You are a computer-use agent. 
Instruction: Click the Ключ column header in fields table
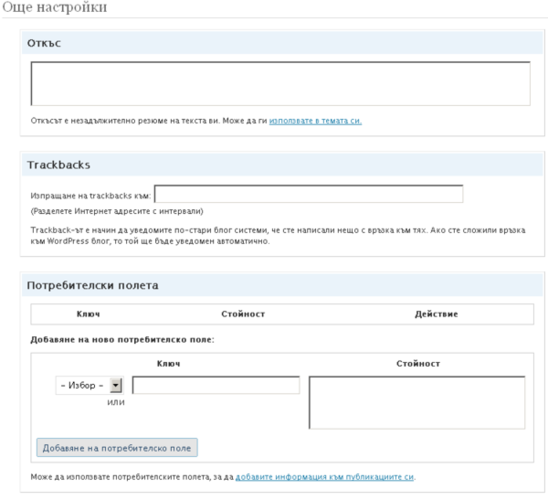[88, 314]
